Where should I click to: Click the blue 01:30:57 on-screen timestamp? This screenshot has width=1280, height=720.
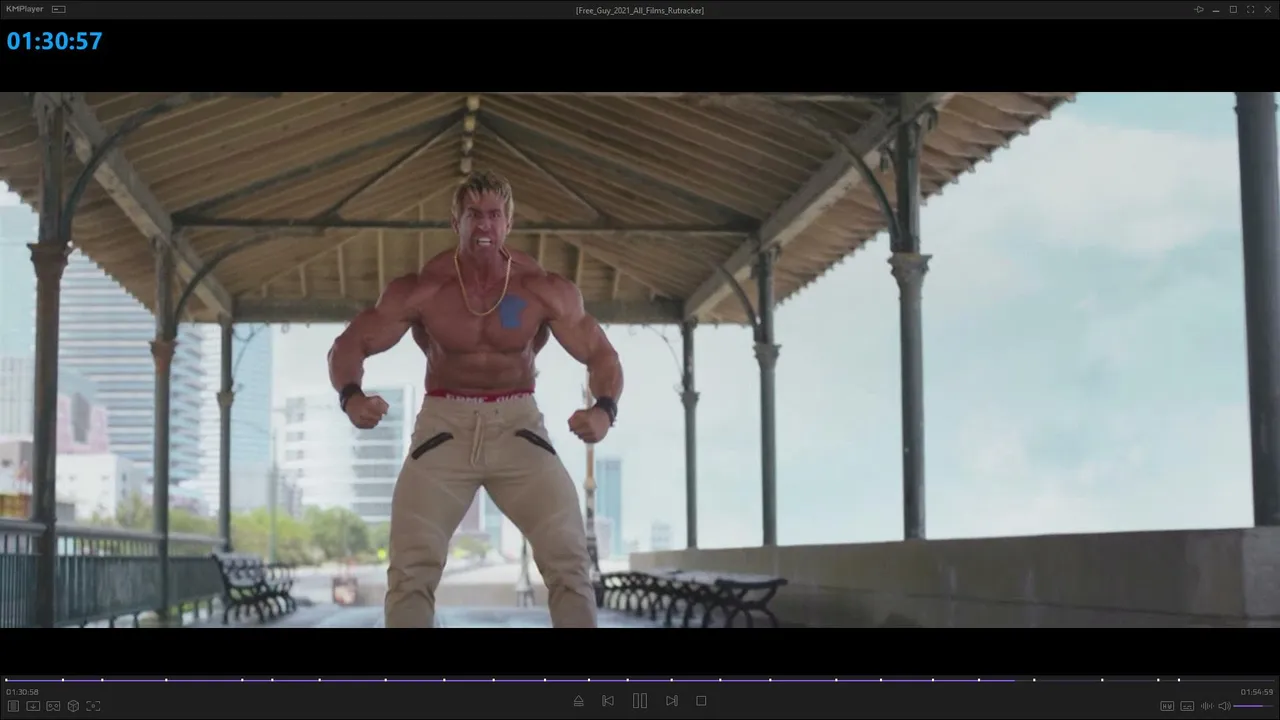(x=54, y=41)
